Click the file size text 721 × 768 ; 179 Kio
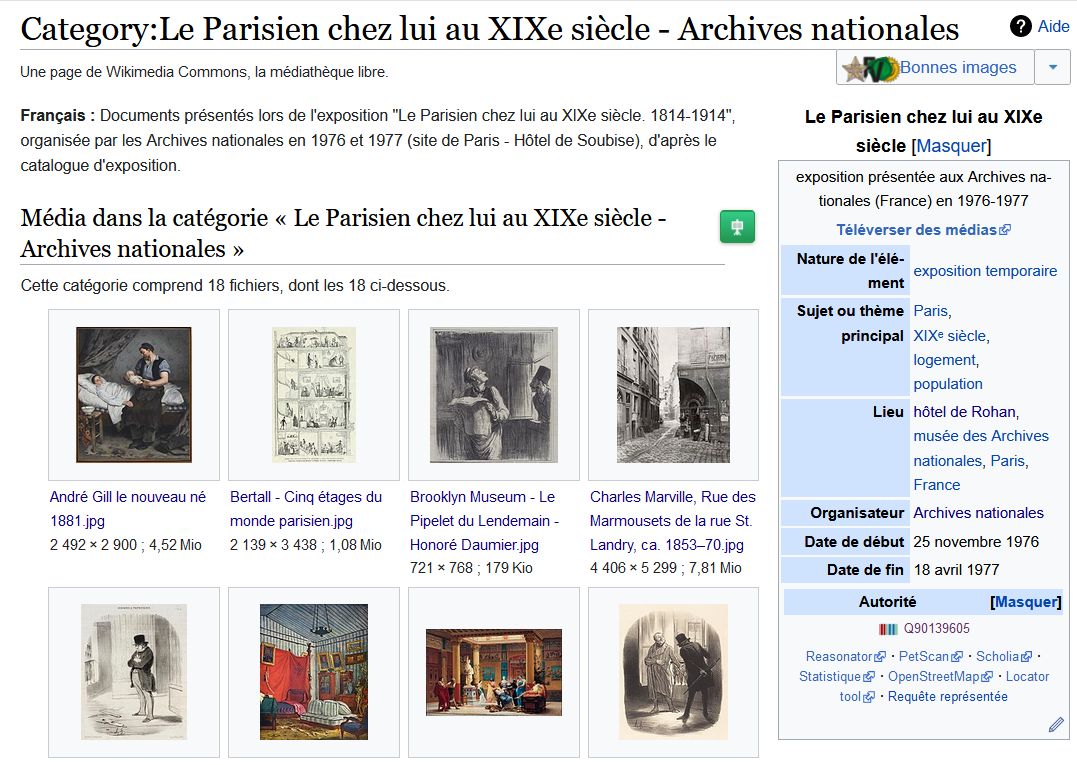 click(x=471, y=569)
